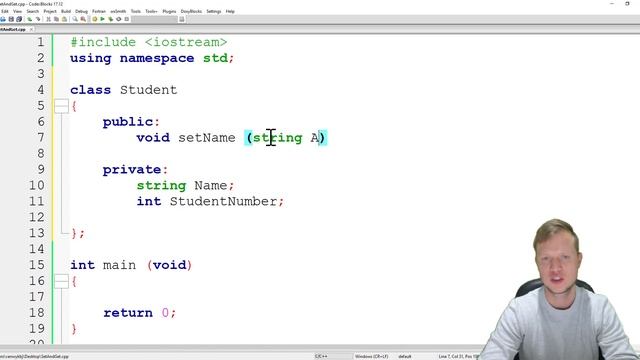Click the Paste clipboard toolbar icon
This screenshot has height=360, width=640.
pyautogui.click(x=64, y=19)
